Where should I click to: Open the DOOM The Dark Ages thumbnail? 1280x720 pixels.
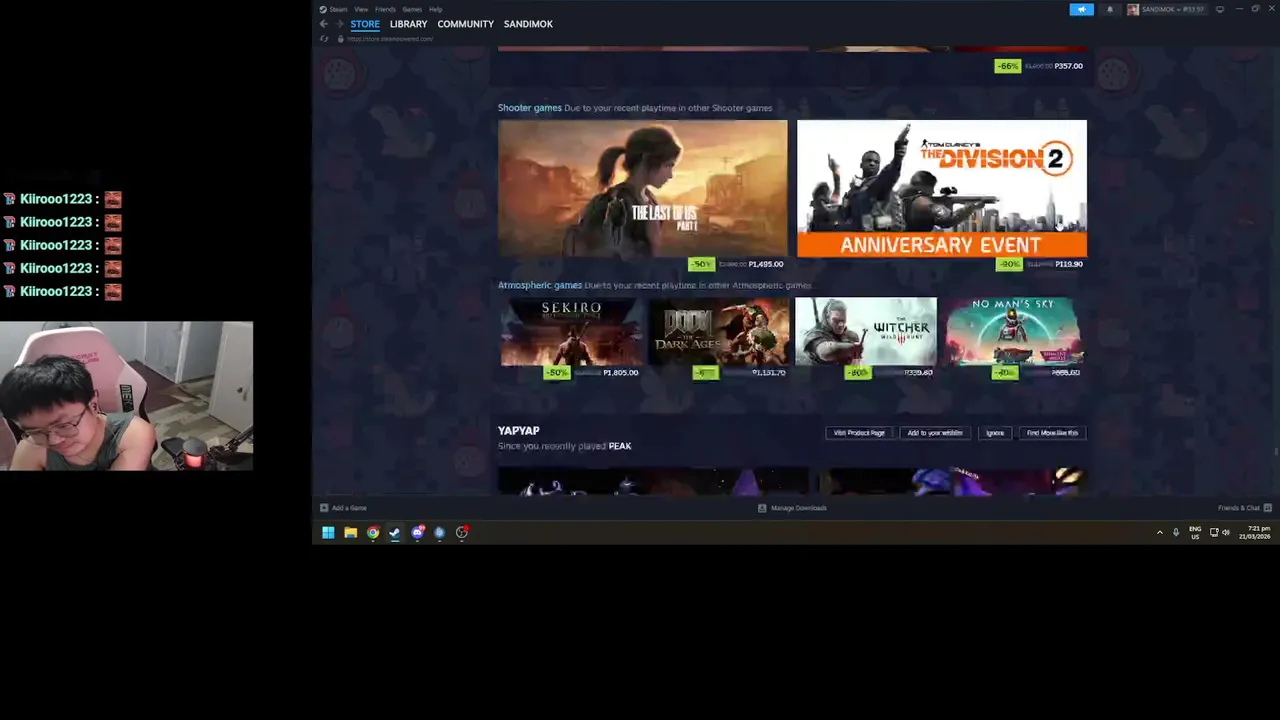(x=718, y=332)
